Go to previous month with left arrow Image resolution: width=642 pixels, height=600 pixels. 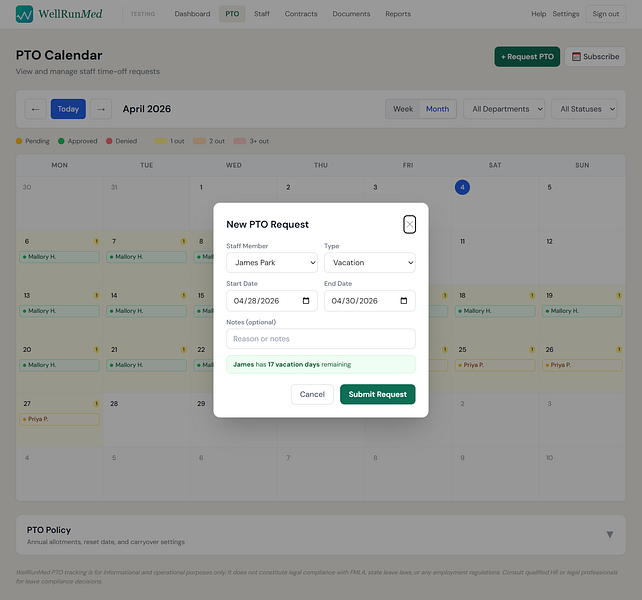pyautogui.click(x=36, y=109)
